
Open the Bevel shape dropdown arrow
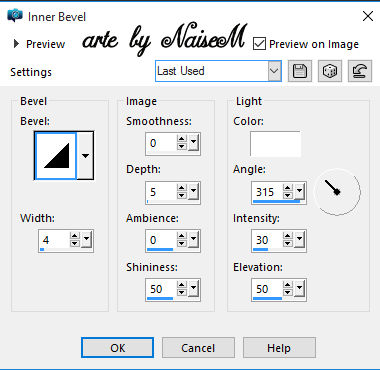click(85, 156)
